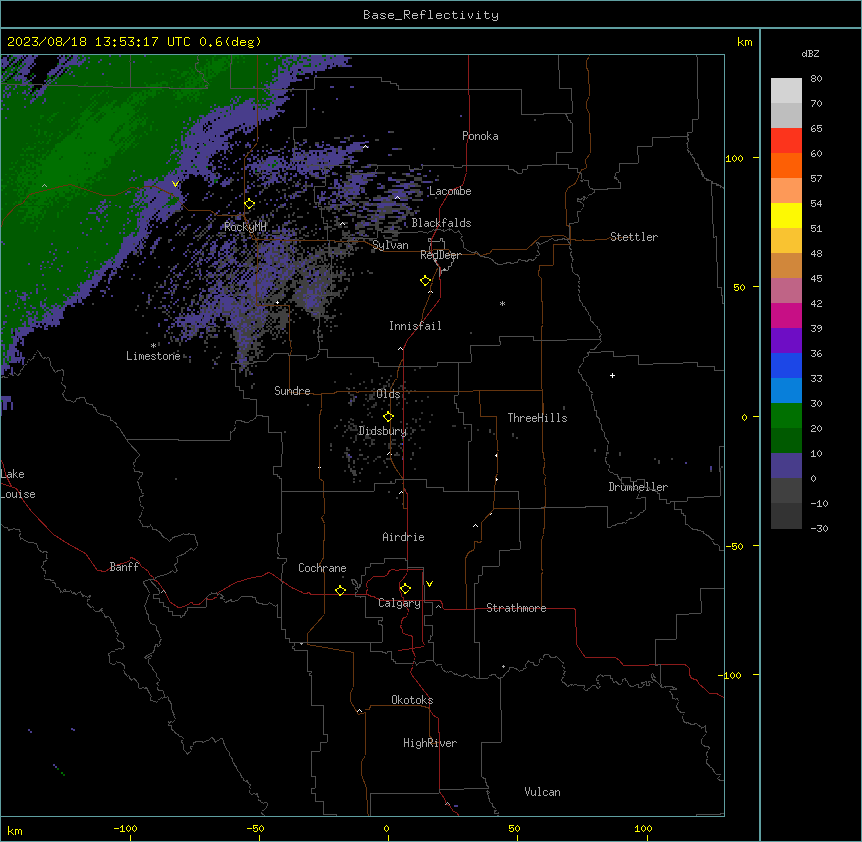Click the Lake Louise label
Viewport: 862px width, 842px height.
coord(18,484)
